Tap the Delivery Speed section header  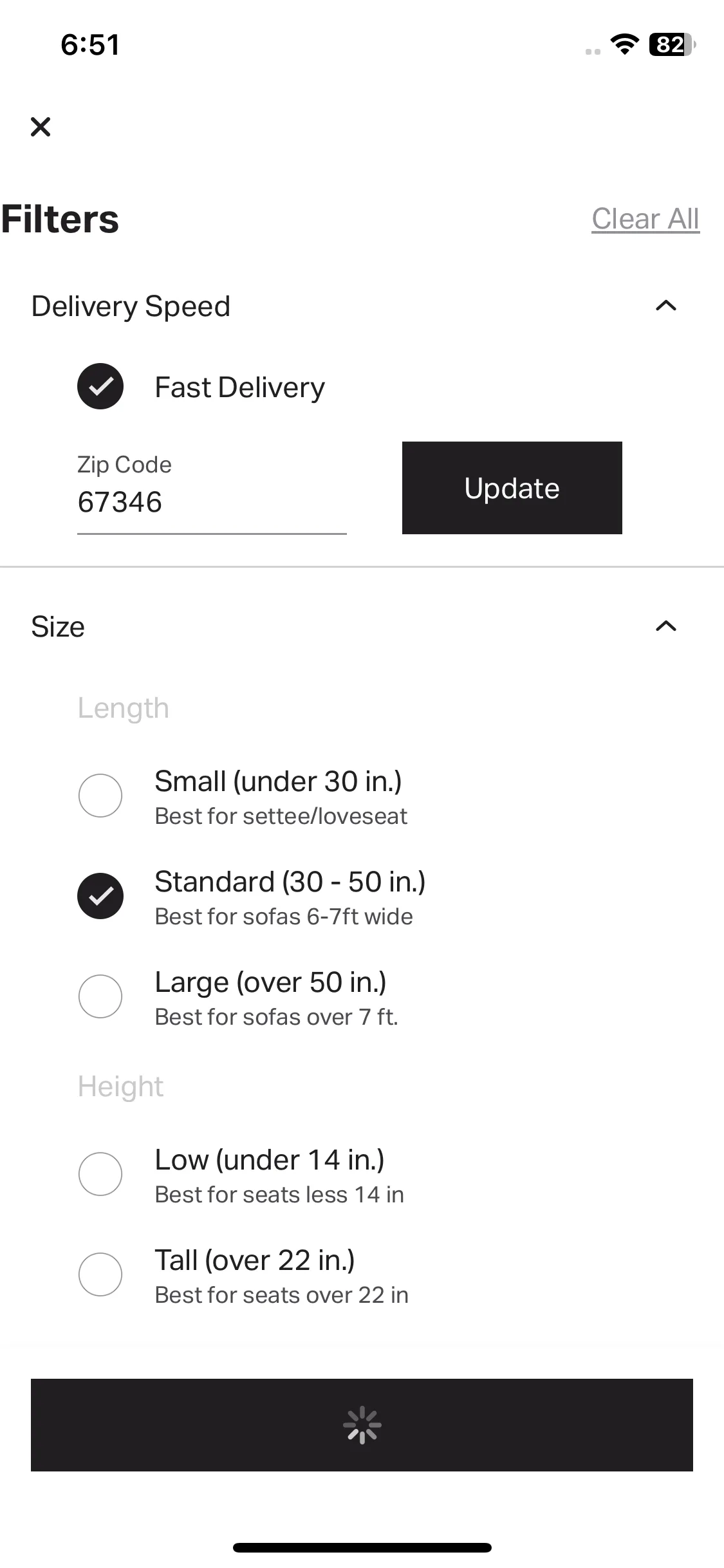click(x=131, y=306)
